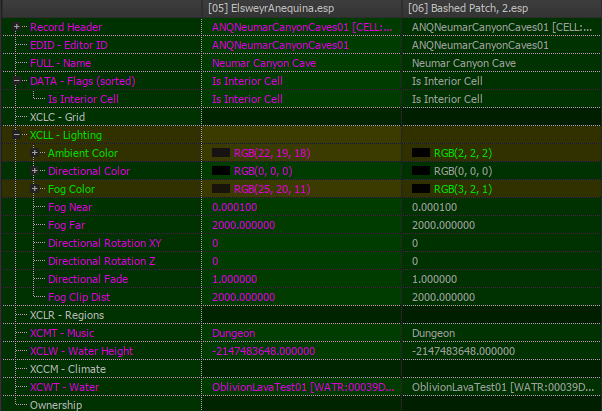The height and width of the screenshot is (411, 602).
Task: Click the RGB(3, 2, 1) fog value
Action: click(x=463, y=189)
